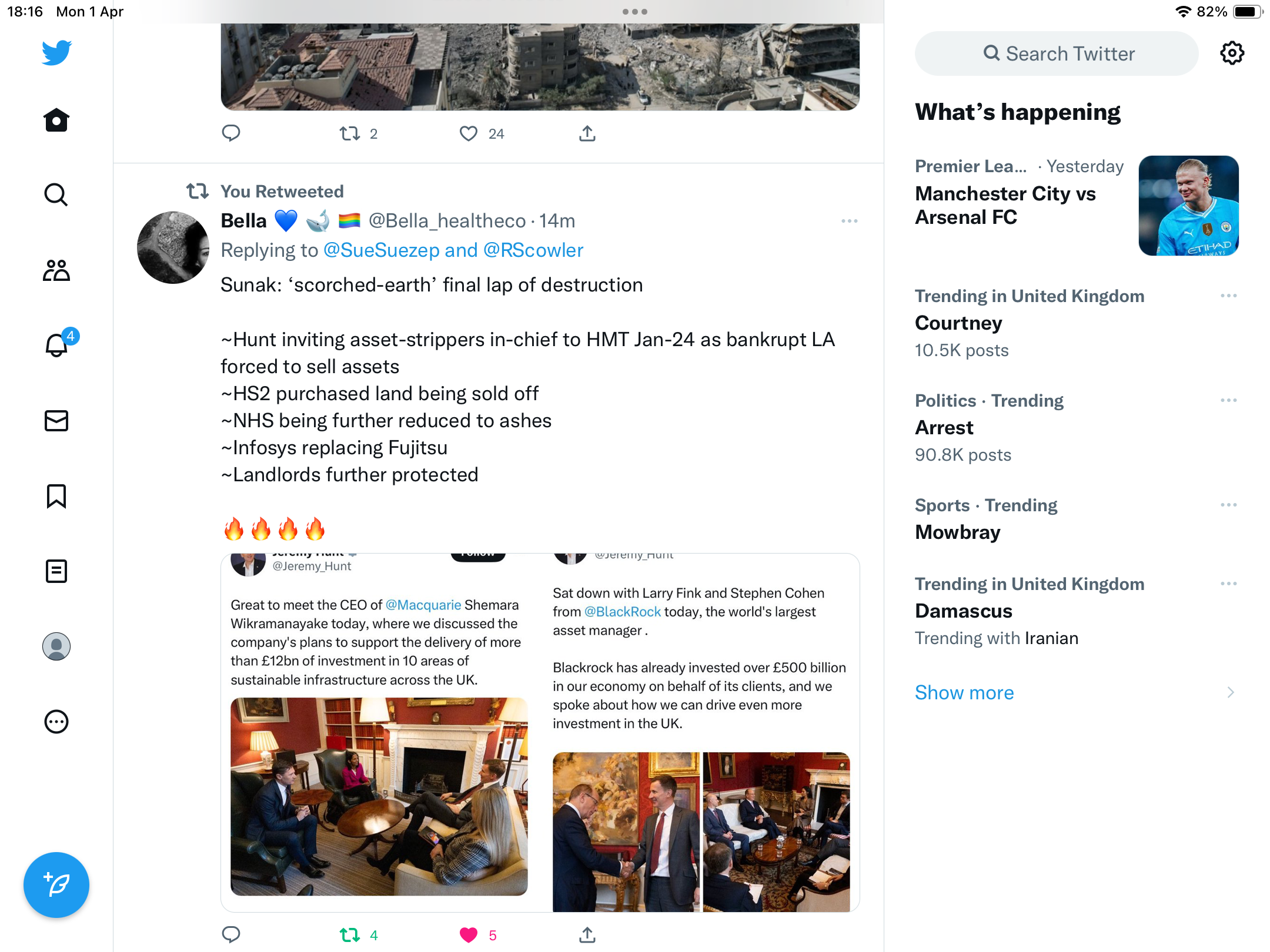Focus the Search Twitter field

click(1057, 53)
